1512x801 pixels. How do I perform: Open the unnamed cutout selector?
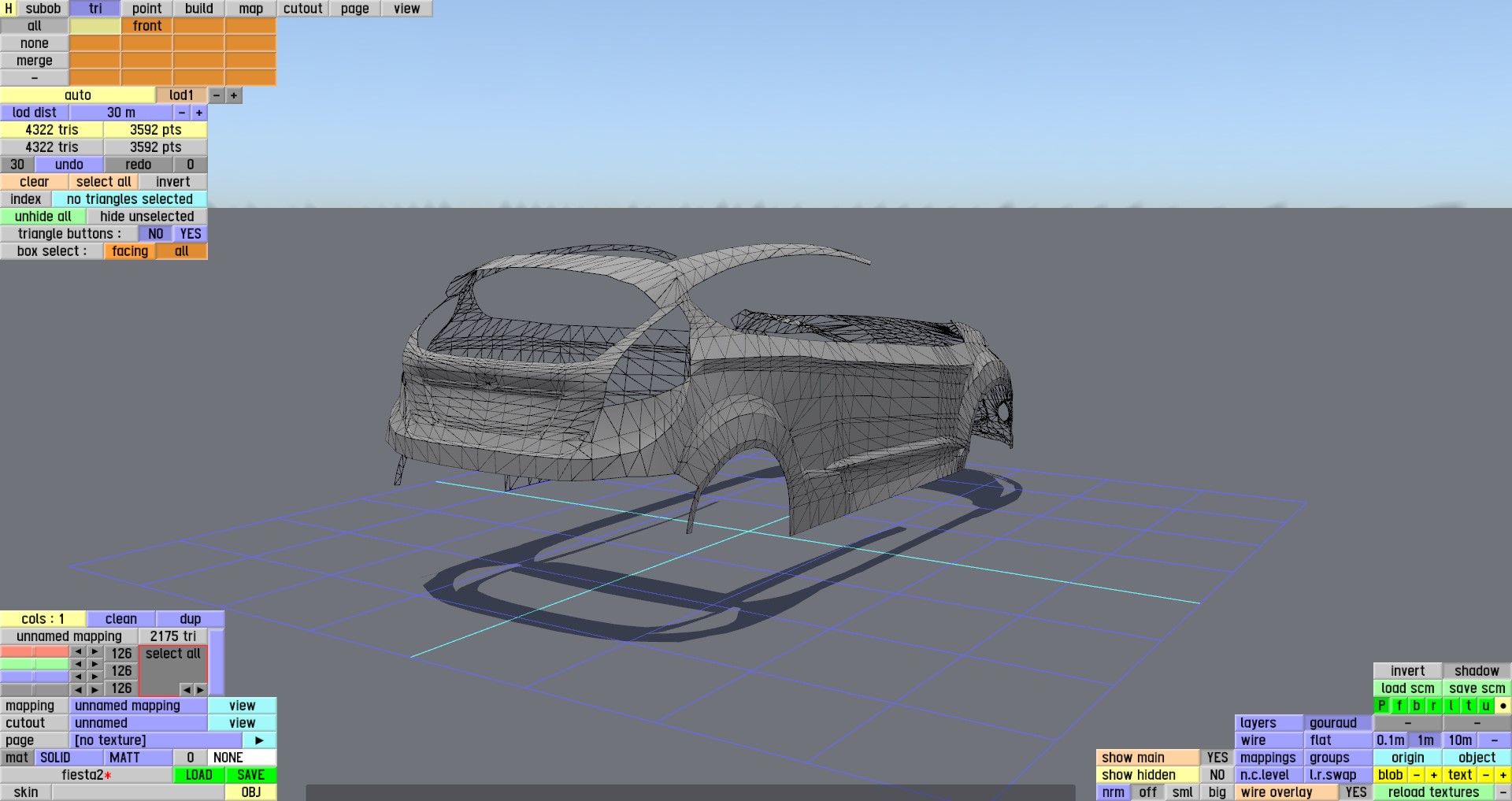139,723
